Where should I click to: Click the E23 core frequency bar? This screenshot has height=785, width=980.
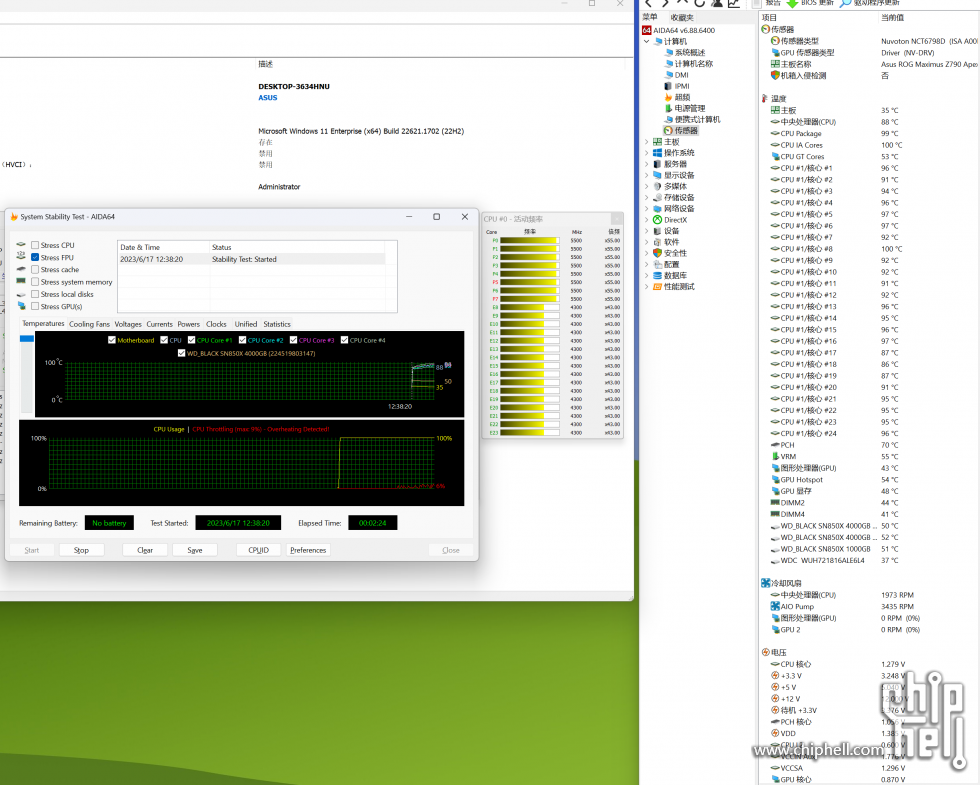(x=529, y=432)
